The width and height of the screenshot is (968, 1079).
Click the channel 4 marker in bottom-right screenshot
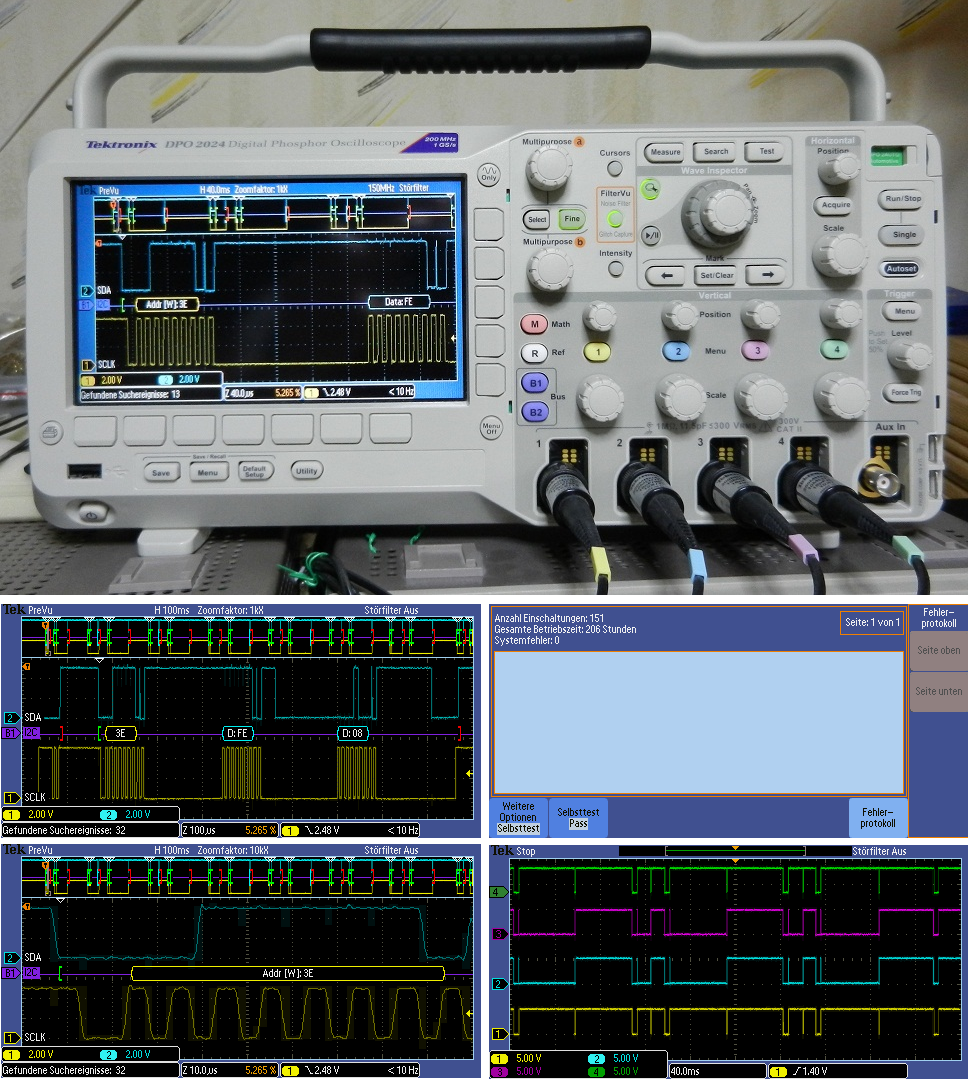click(498, 892)
